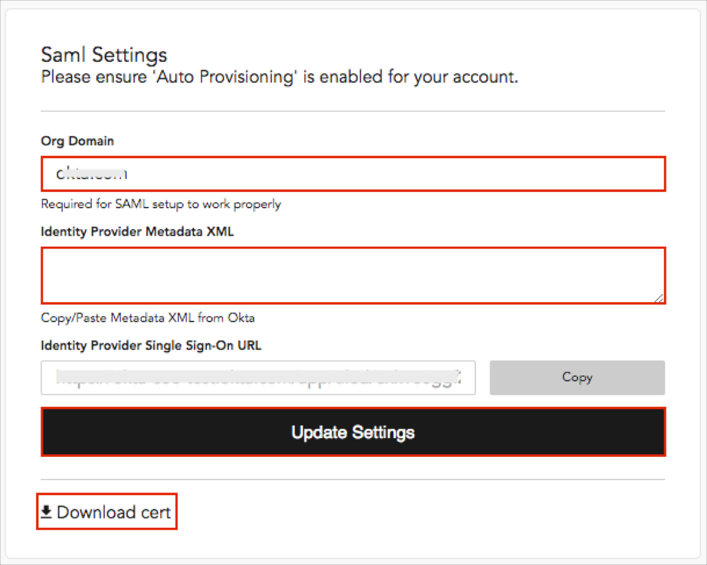Click the Saml Settings heading
The height and width of the screenshot is (565, 707).
point(104,54)
